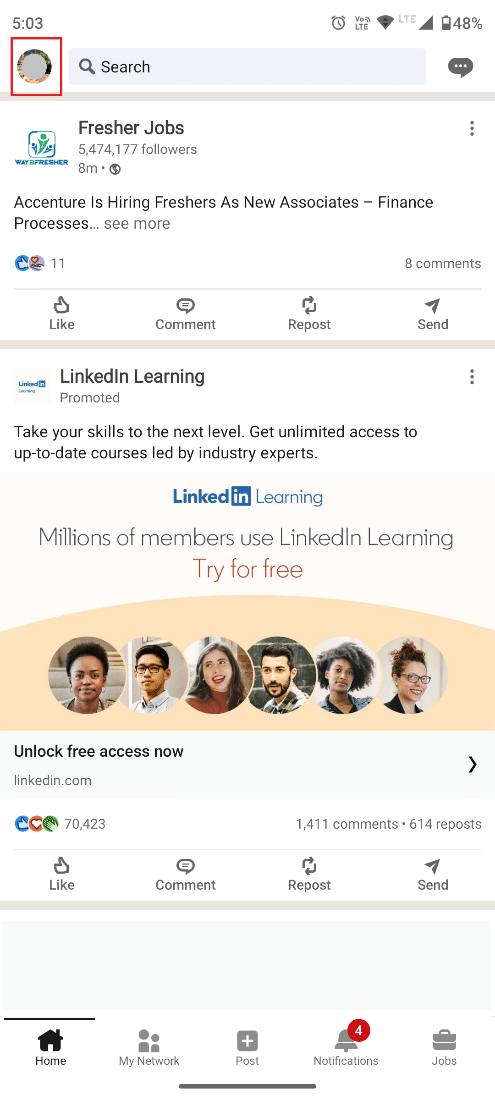Tap the profile avatar in the top bar
Image resolution: width=495 pixels, height=1100 pixels.
[35, 67]
